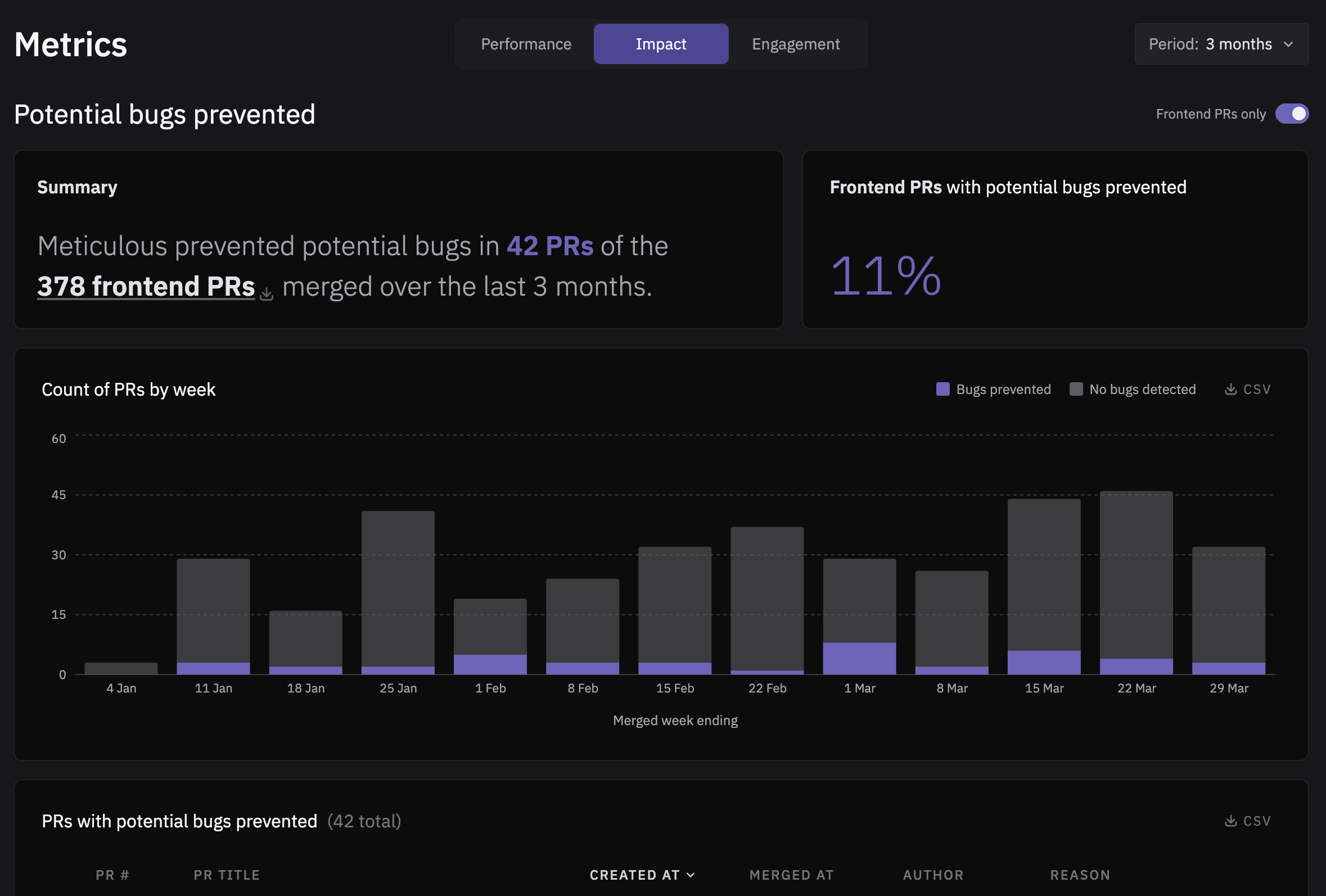The width and height of the screenshot is (1326, 896).
Task: Switch to the Performance tab
Action: pyautogui.click(x=525, y=44)
